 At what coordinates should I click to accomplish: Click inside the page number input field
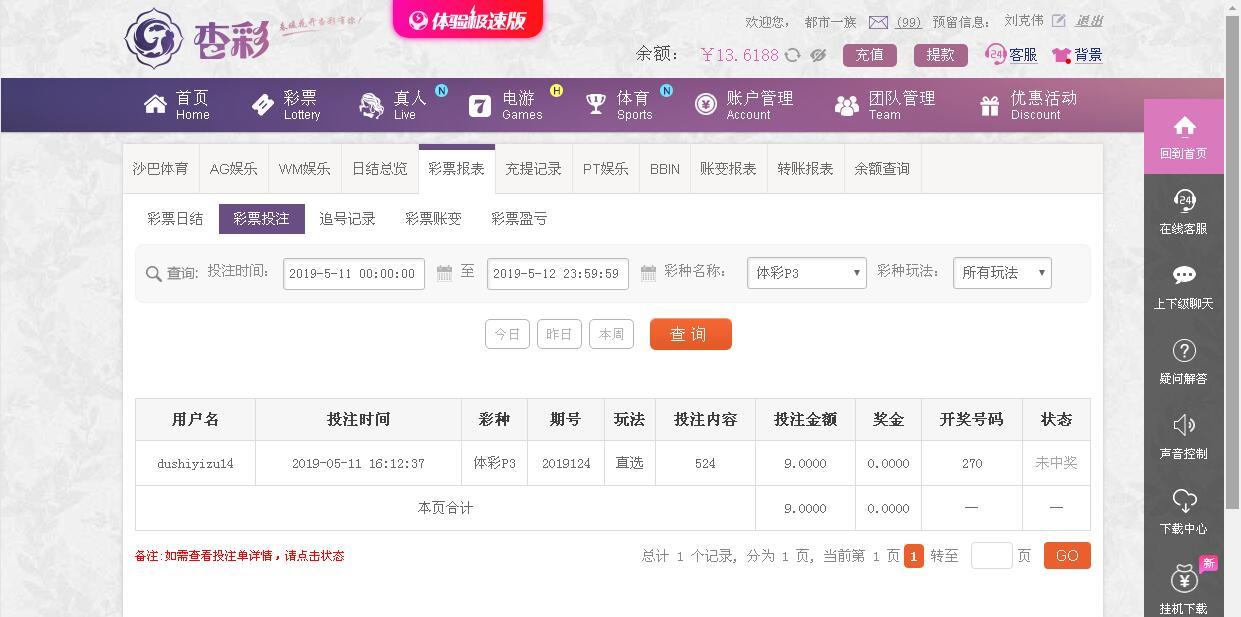[x=991, y=555]
